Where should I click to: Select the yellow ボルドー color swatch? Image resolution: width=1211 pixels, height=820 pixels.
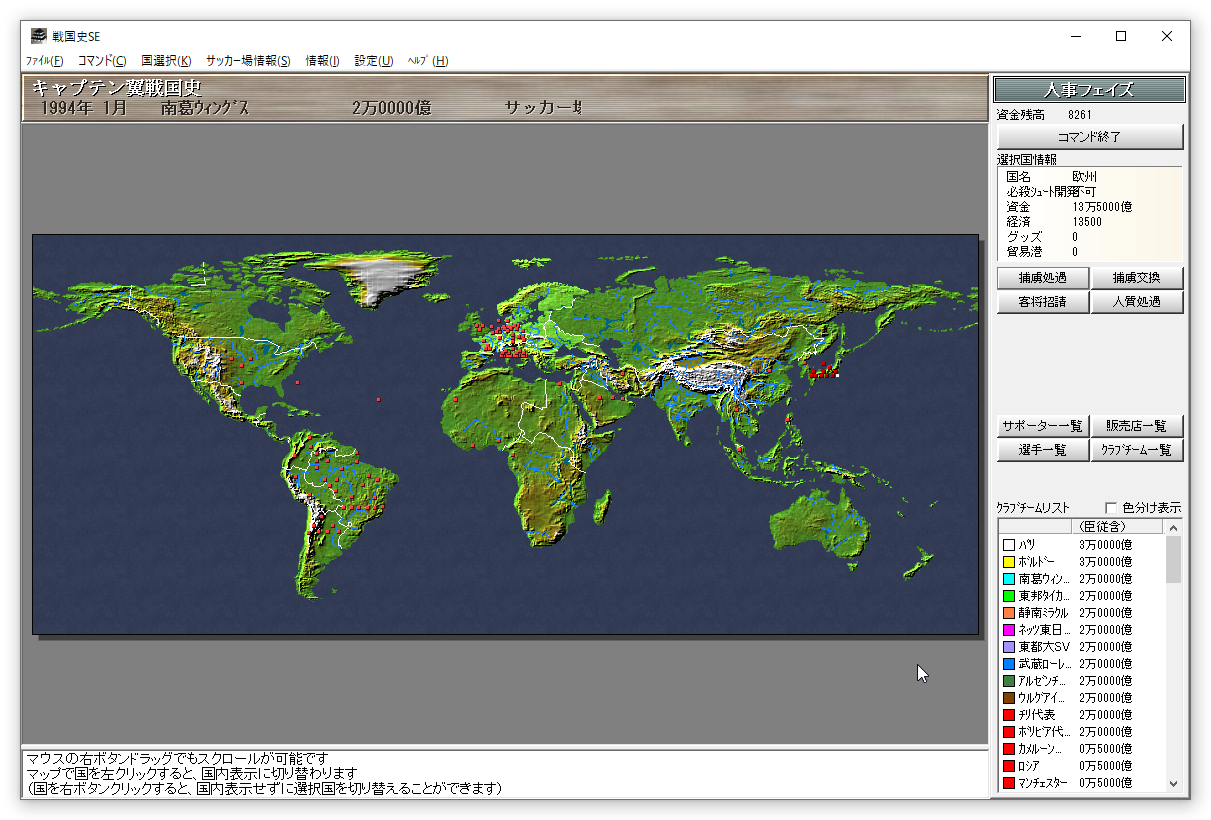click(x=1009, y=562)
